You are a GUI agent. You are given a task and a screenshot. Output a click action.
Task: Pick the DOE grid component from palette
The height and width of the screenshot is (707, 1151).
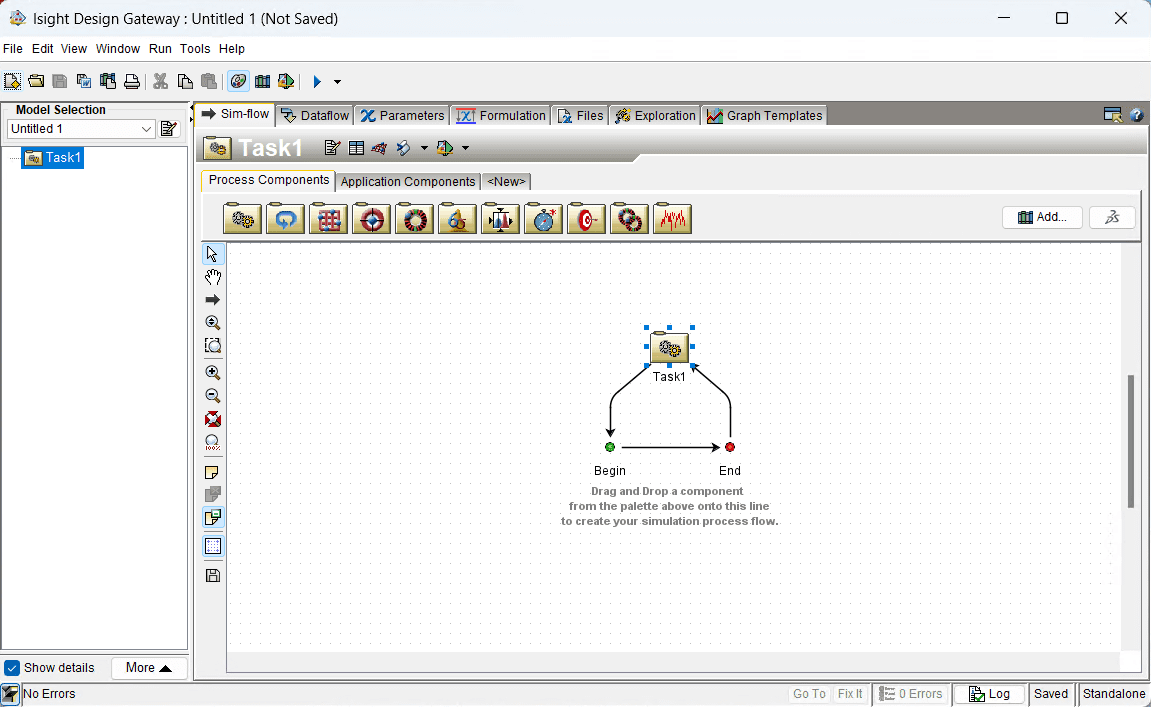click(328, 218)
